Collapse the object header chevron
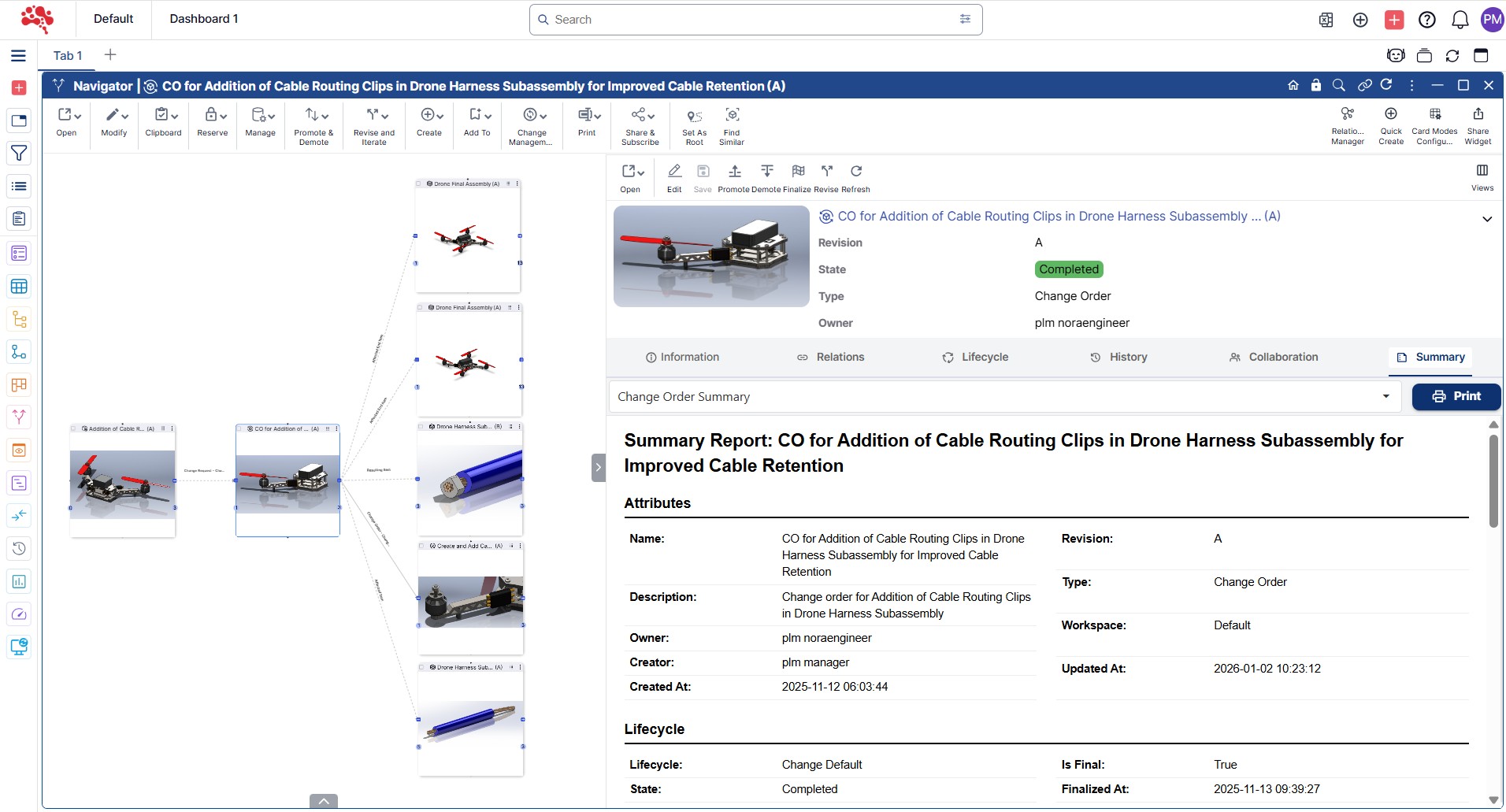1506x812 pixels. 1486,219
